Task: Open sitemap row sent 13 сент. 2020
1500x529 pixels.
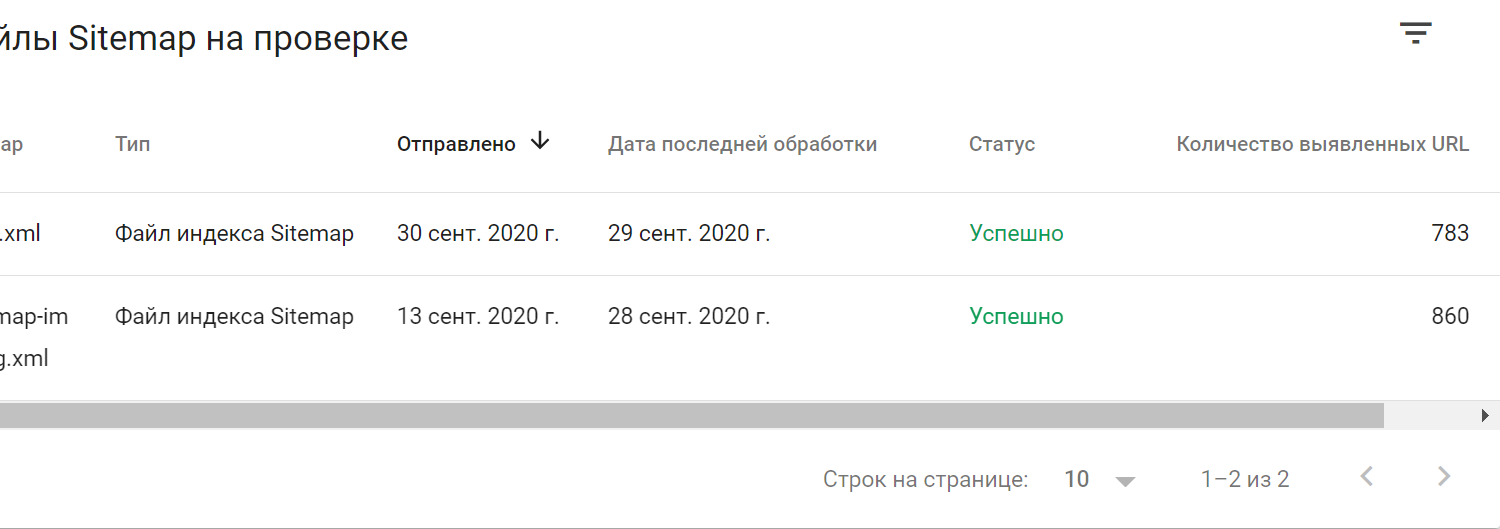Action: [478, 317]
